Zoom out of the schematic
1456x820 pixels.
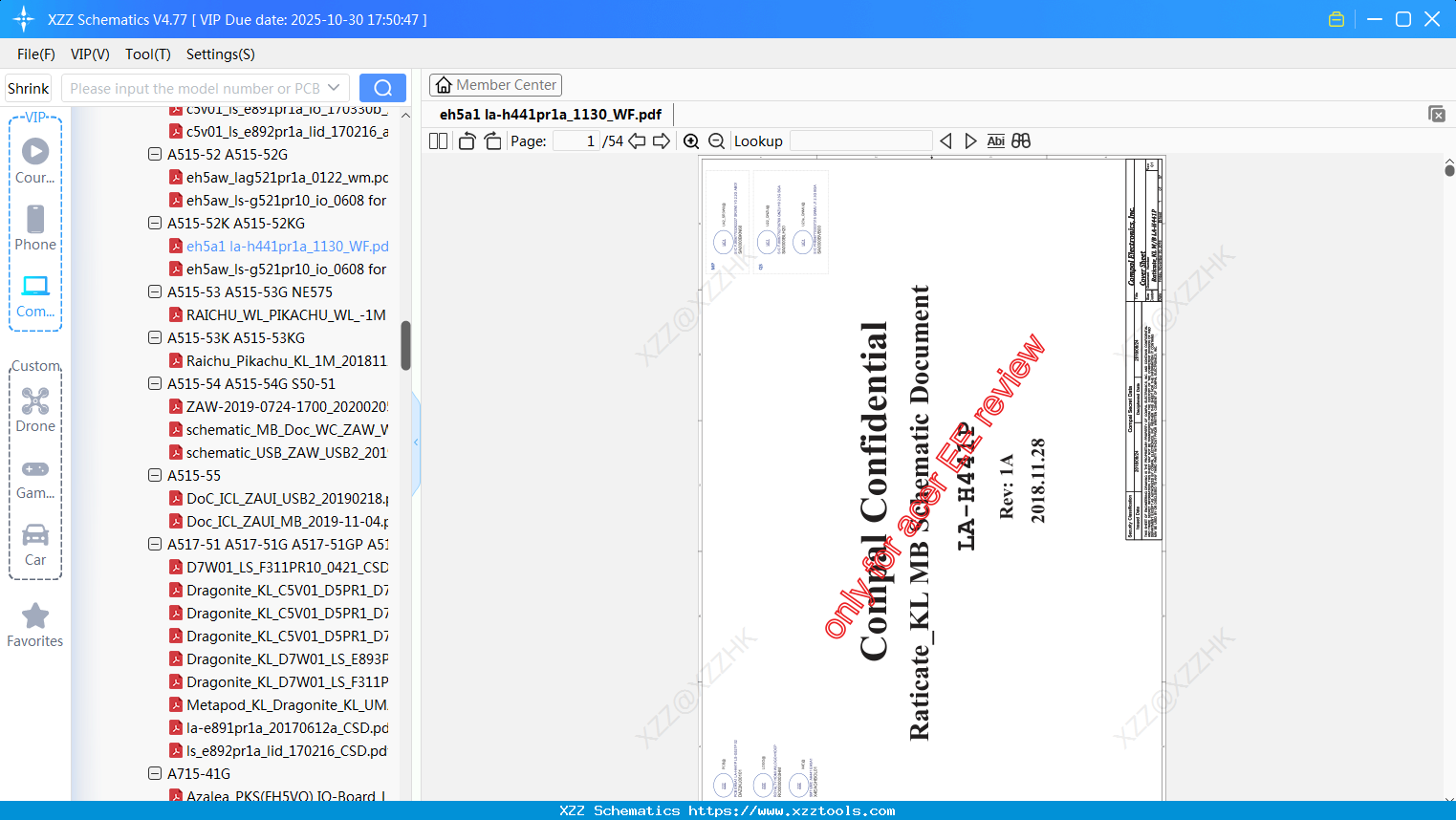pos(716,141)
